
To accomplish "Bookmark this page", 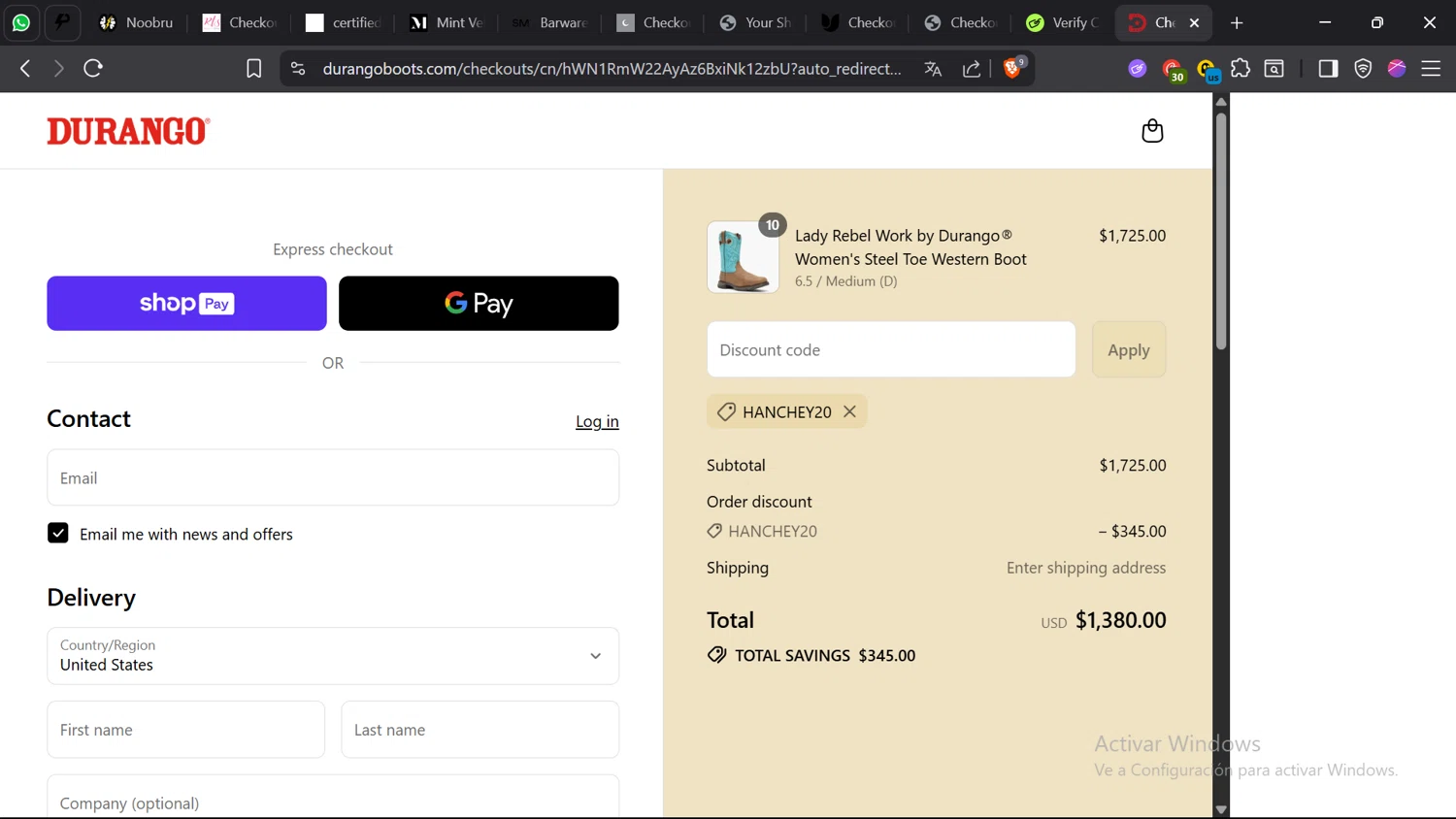I will pos(253,68).
